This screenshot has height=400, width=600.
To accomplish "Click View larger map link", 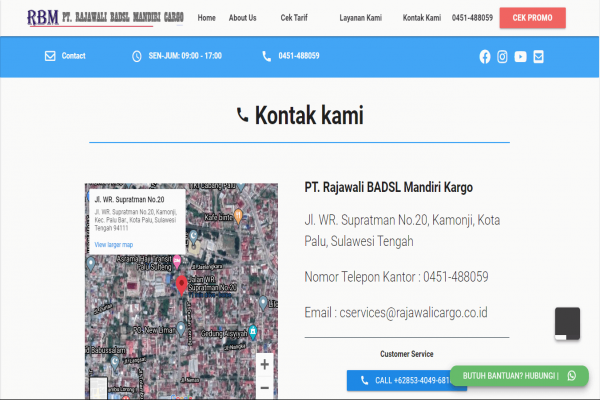I will pyautogui.click(x=113, y=244).
